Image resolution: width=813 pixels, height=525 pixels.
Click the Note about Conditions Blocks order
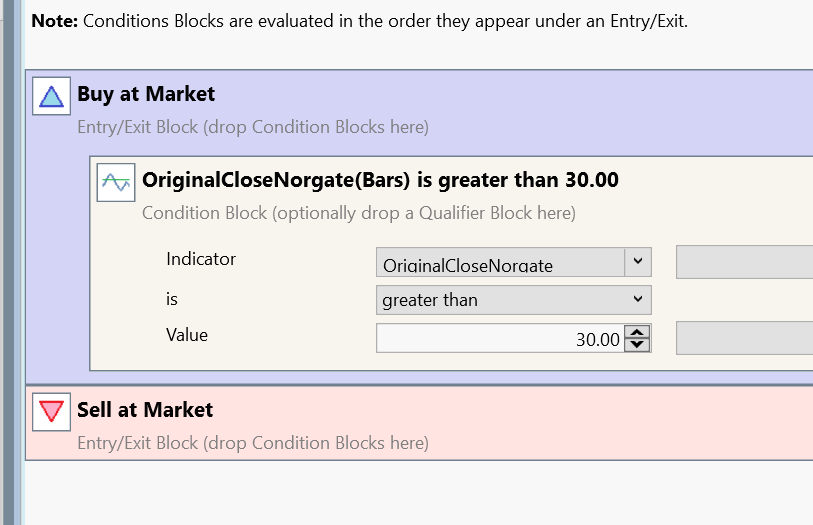(360, 20)
